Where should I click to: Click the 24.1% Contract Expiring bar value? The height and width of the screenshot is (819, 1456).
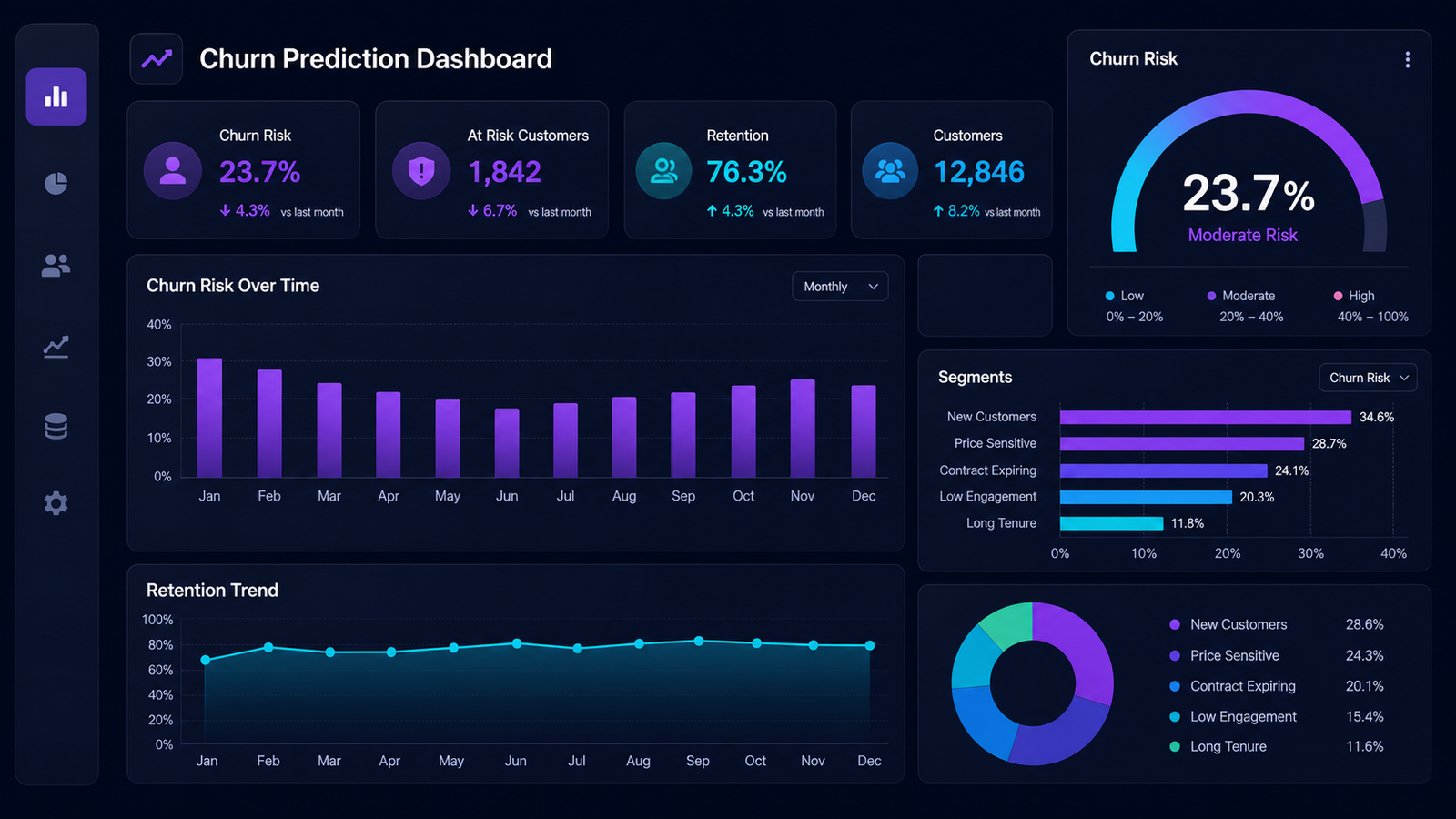click(x=1291, y=470)
